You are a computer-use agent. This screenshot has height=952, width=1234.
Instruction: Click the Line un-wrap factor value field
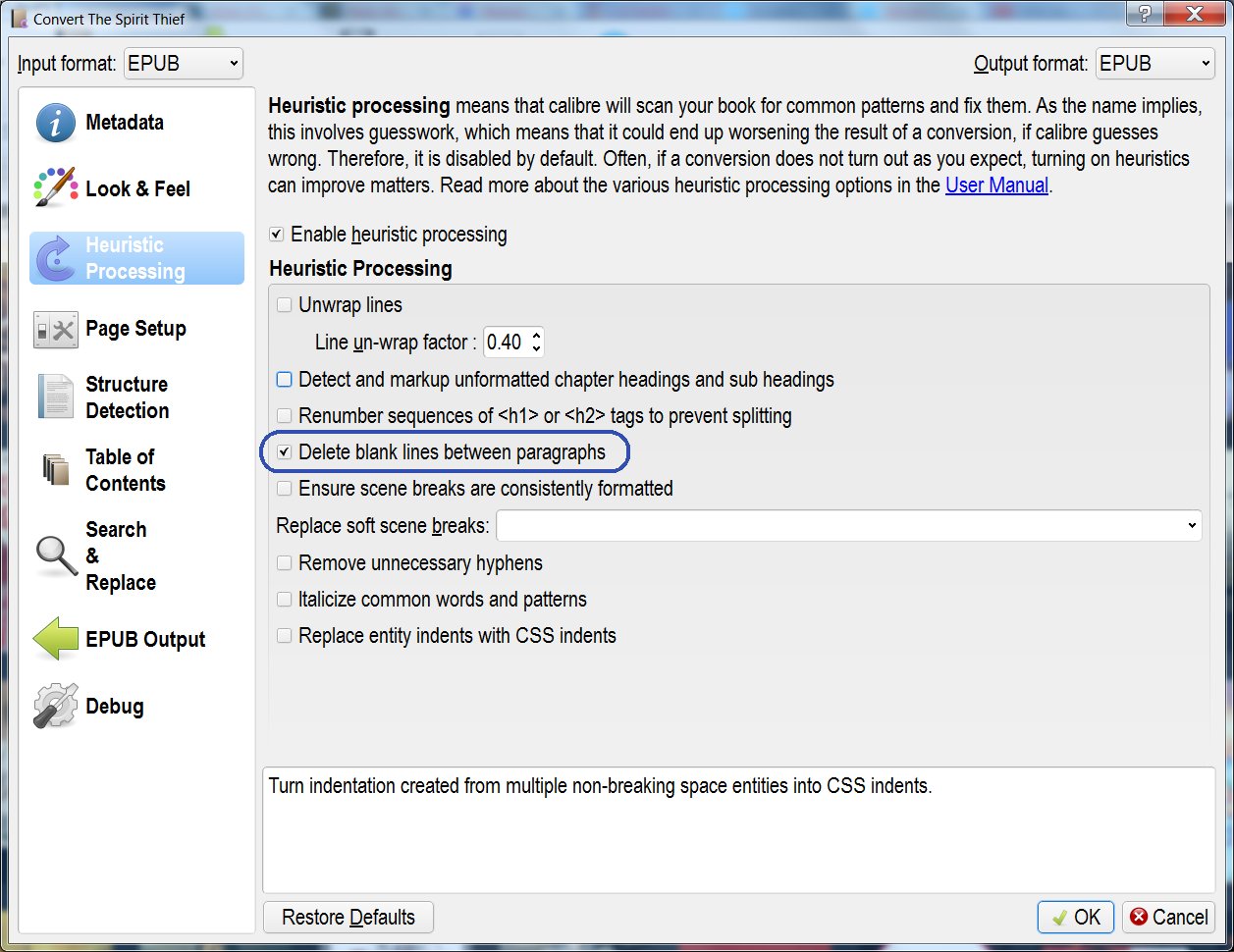coord(506,343)
